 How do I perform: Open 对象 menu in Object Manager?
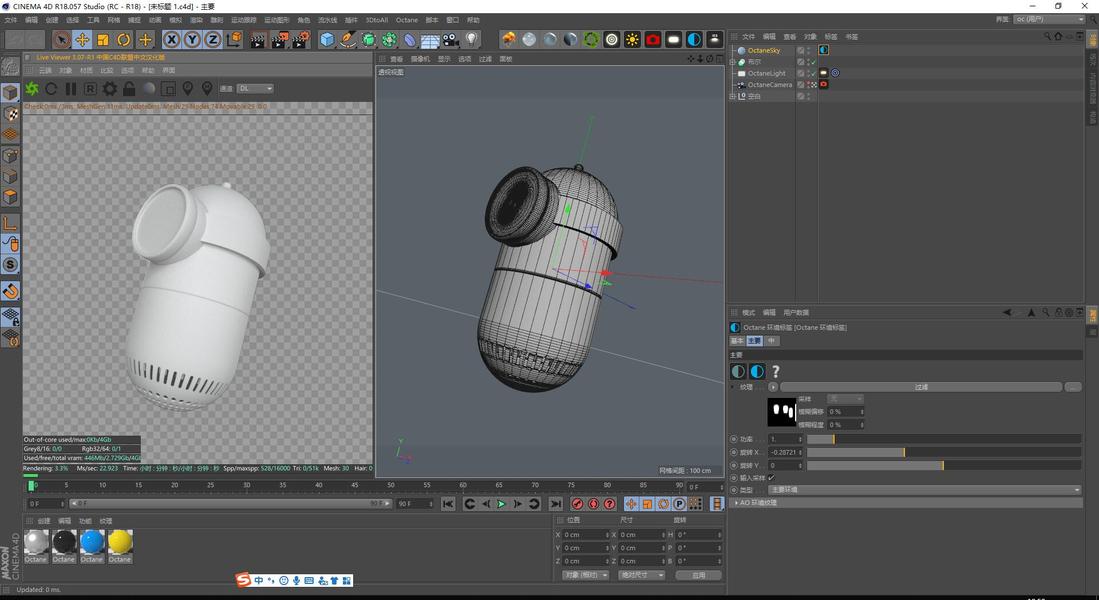pos(810,36)
